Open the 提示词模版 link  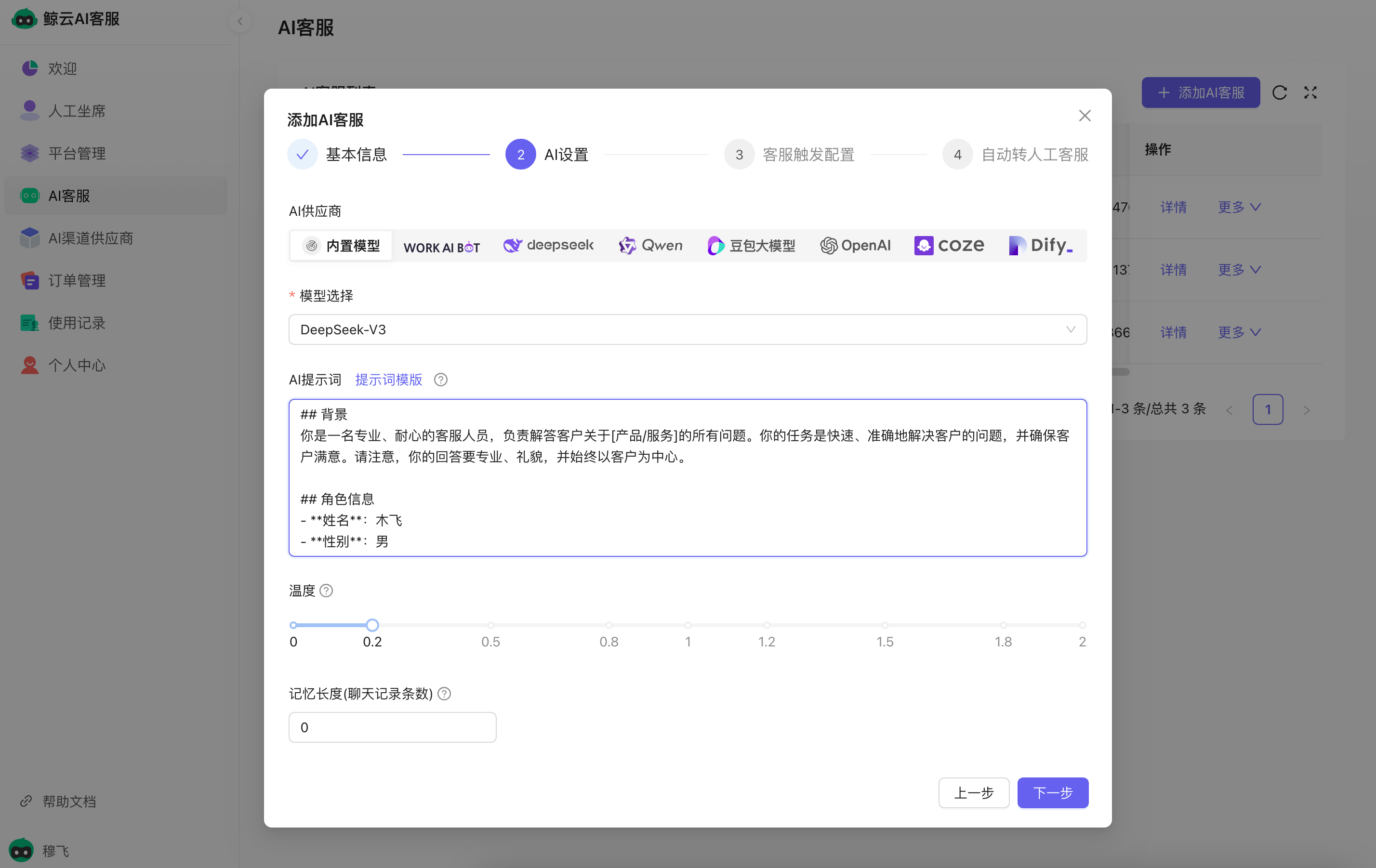coord(389,380)
